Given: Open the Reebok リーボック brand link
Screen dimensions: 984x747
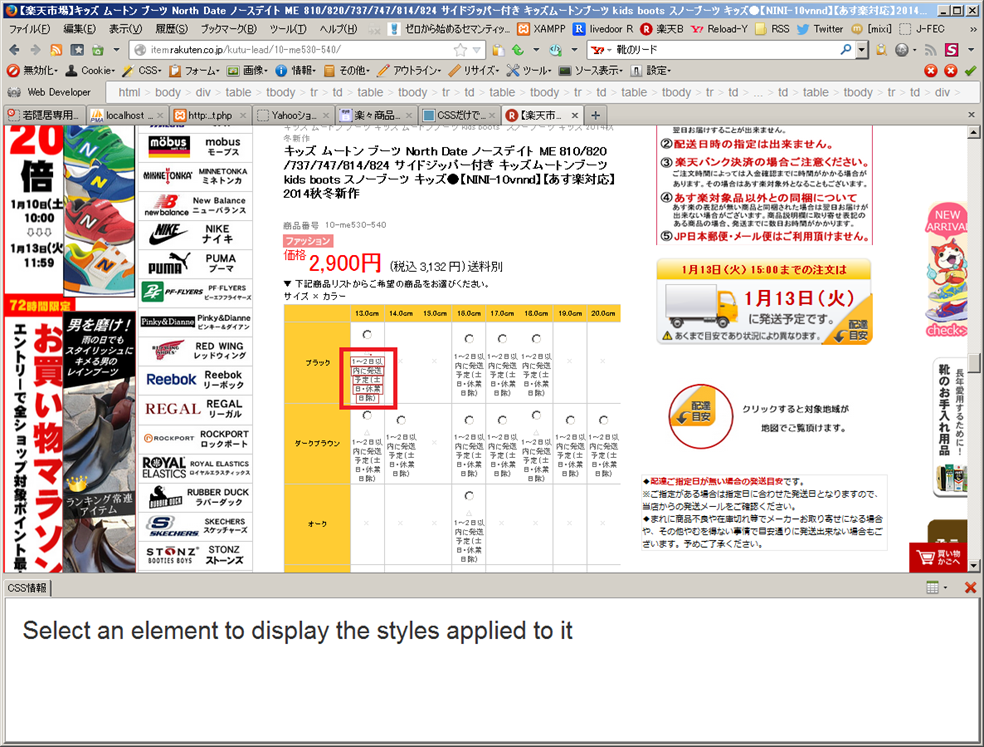Looking at the screenshot, I should point(196,380).
